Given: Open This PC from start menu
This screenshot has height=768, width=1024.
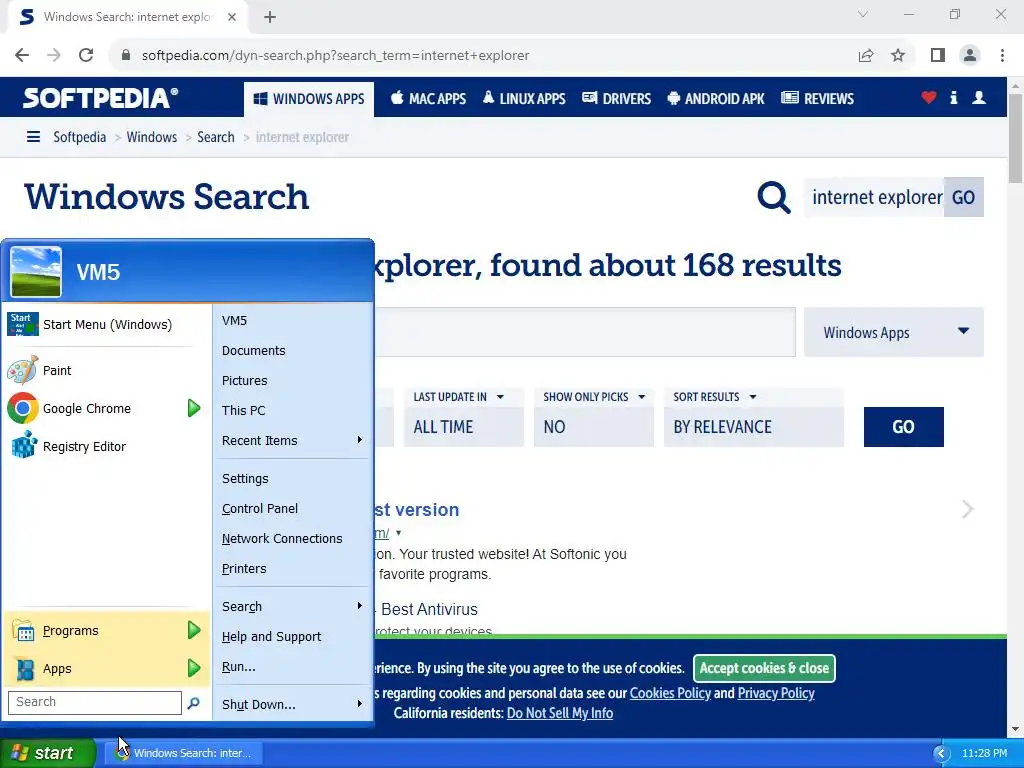Looking at the screenshot, I should 293,410.
